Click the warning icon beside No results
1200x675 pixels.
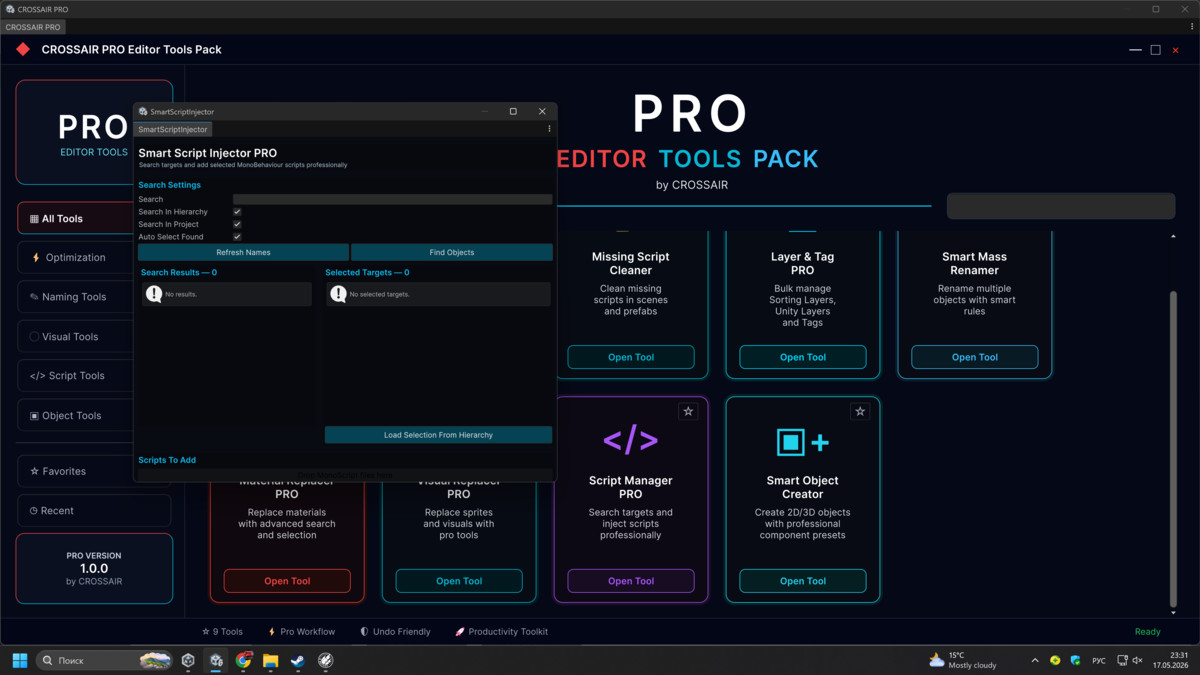point(154,294)
